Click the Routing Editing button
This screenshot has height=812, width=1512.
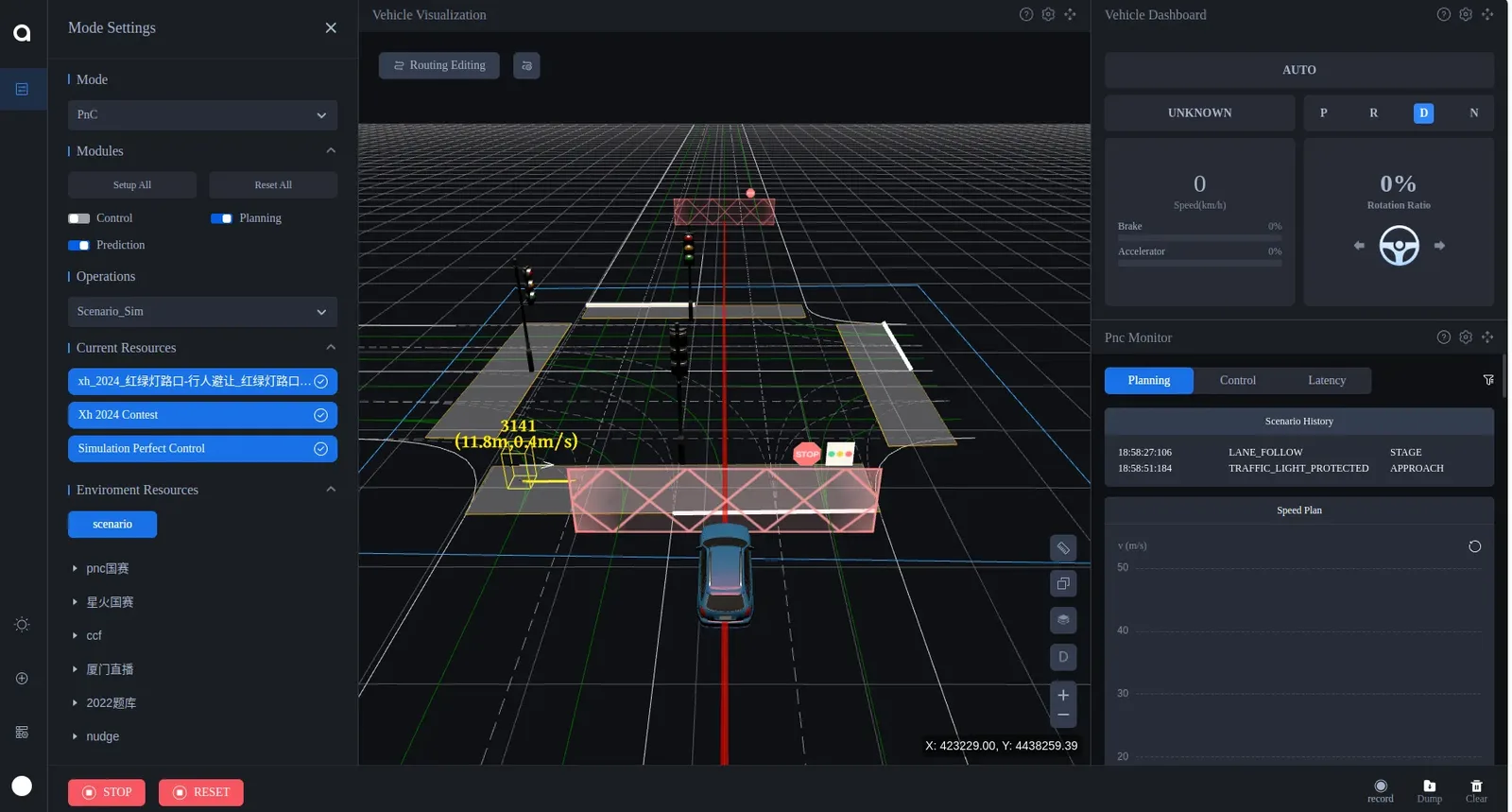coord(439,65)
